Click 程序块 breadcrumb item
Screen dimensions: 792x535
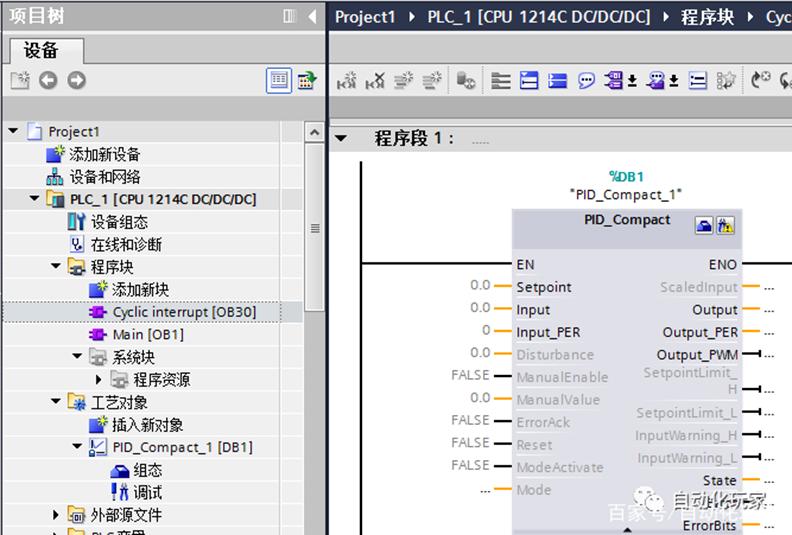[707, 17]
